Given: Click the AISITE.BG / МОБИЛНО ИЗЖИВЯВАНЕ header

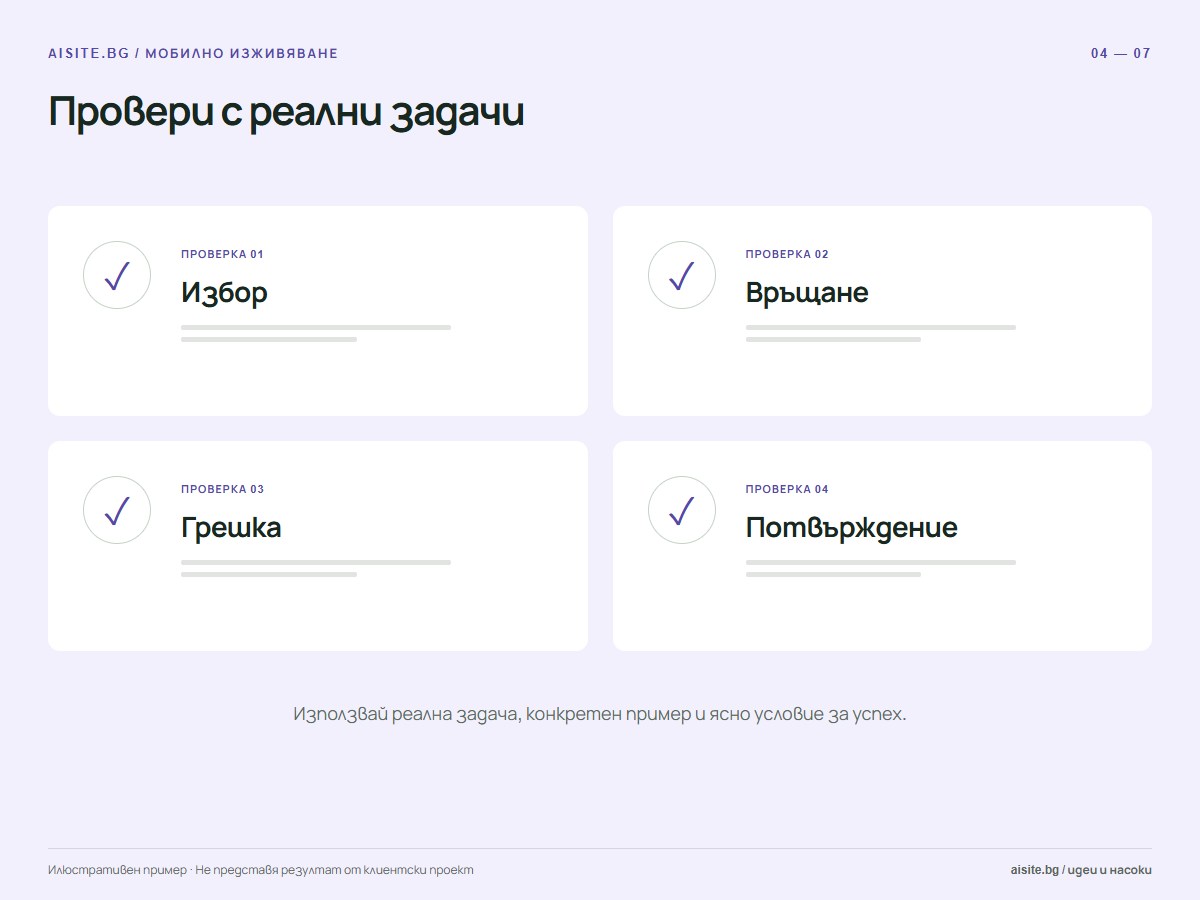Looking at the screenshot, I should [193, 54].
